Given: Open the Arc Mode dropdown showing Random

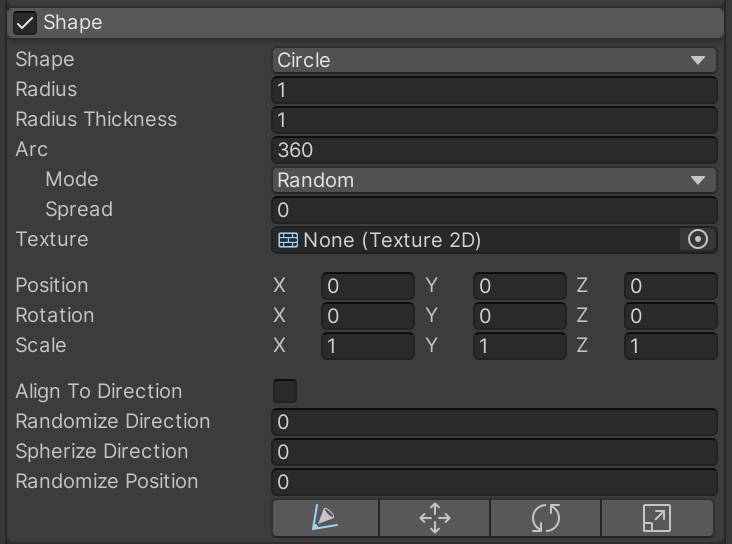Looking at the screenshot, I should pos(494,180).
